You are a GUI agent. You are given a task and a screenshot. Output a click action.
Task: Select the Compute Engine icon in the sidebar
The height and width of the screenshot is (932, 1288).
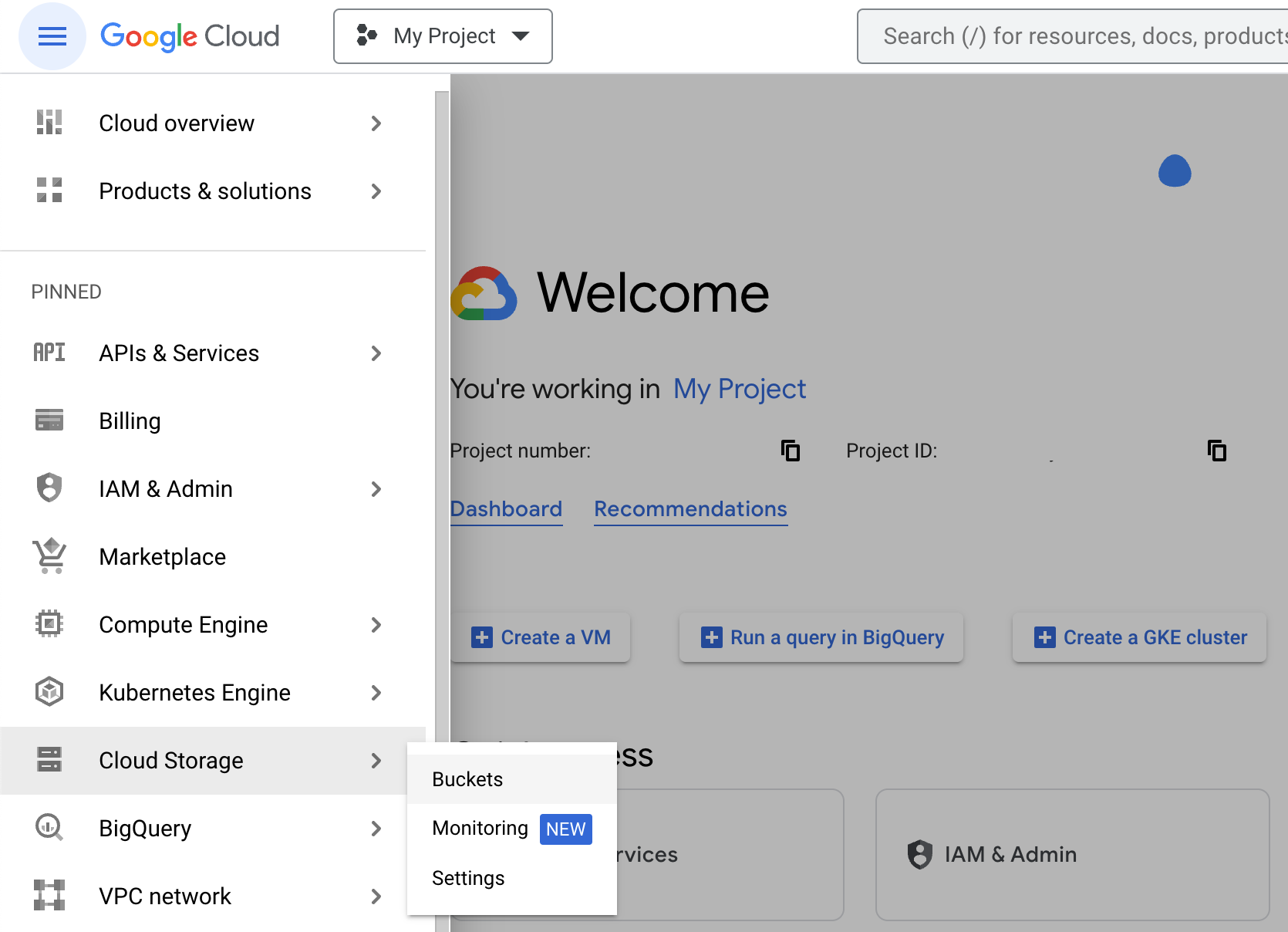(49, 624)
